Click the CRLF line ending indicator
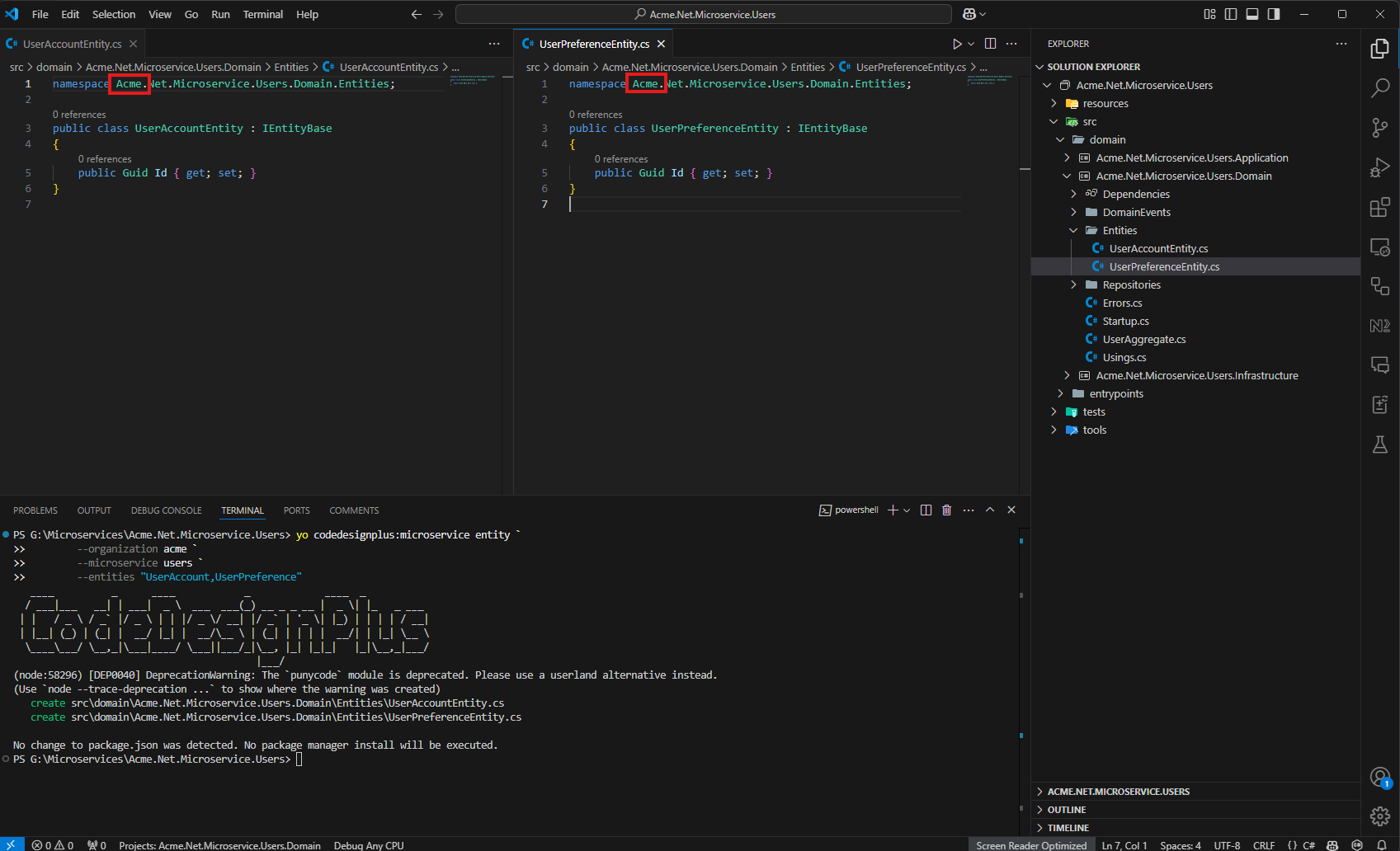The image size is (1400, 851). [x=1264, y=844]
